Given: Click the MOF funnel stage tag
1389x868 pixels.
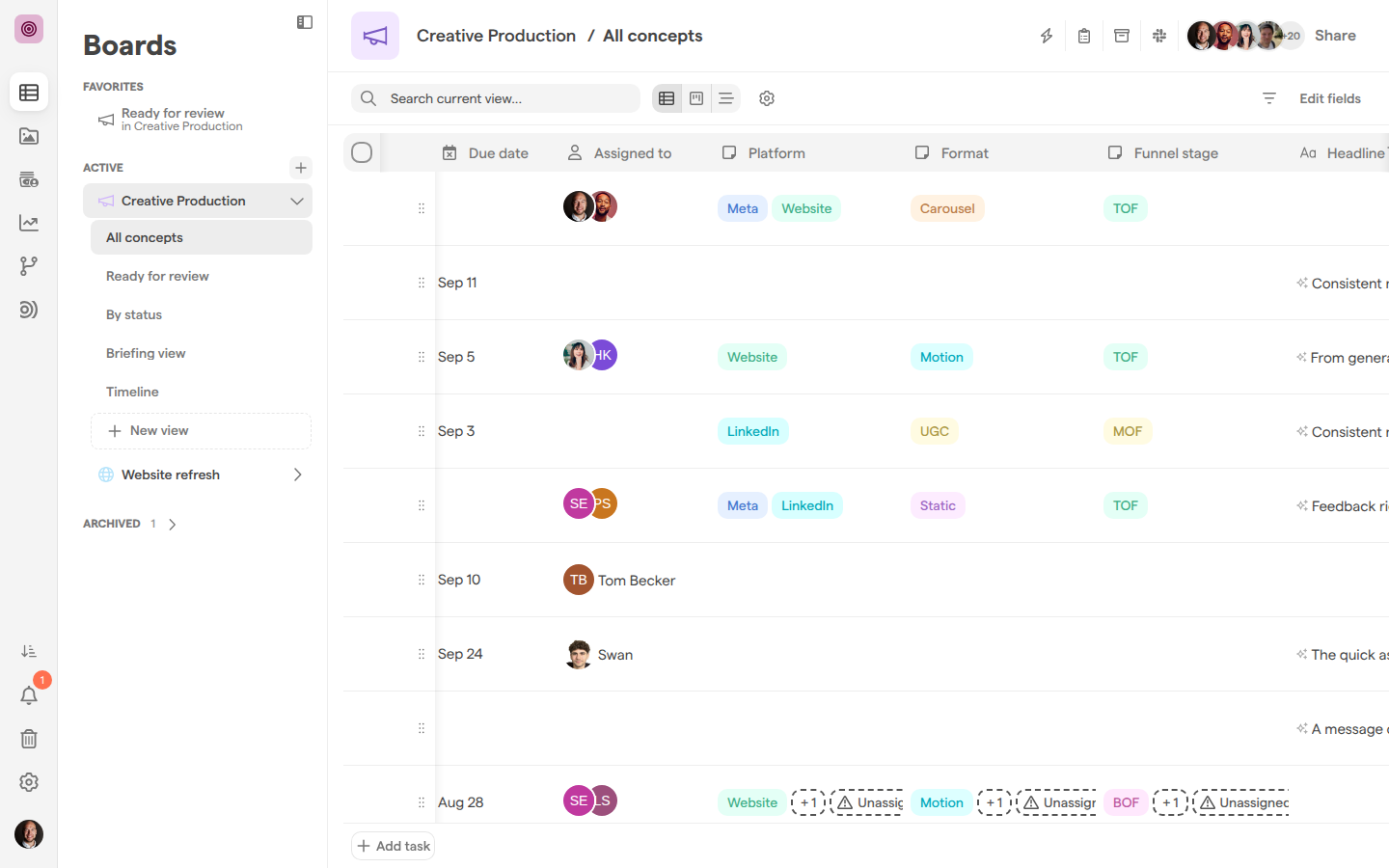Looking at the screenshot, I should 1128,431.
